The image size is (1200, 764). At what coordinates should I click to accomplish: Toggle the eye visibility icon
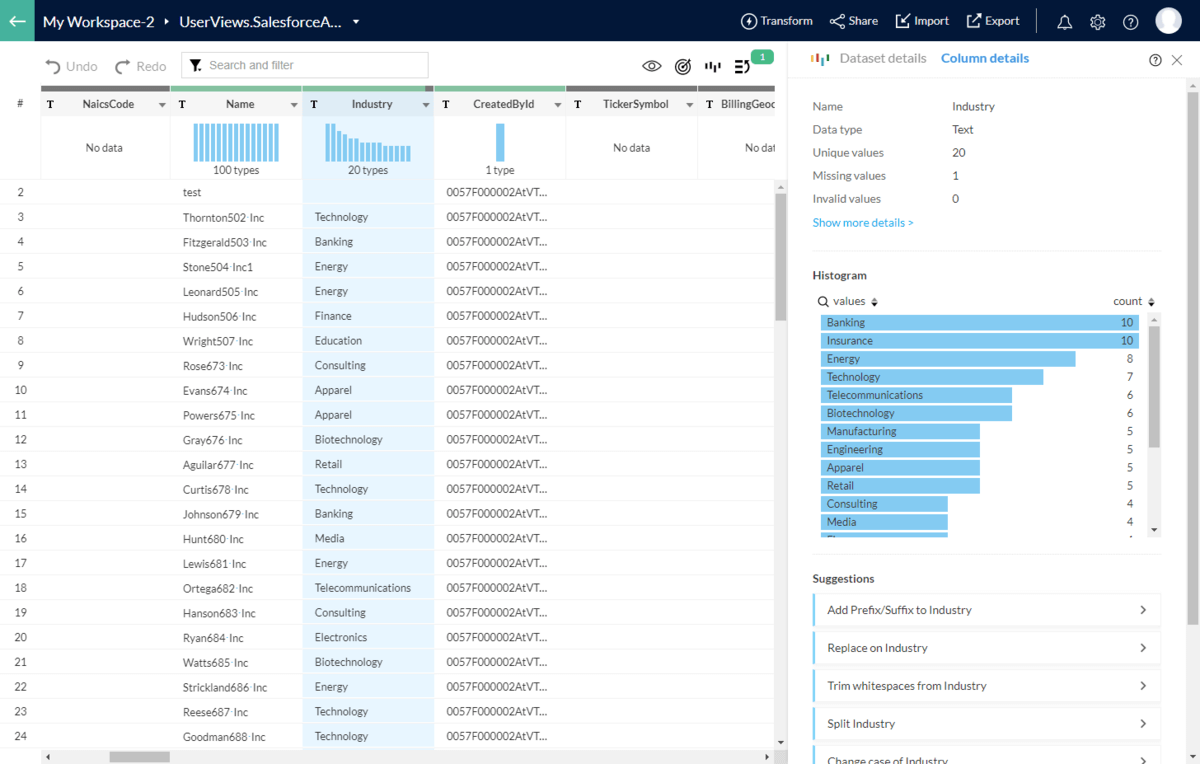(x=652, y=66)
